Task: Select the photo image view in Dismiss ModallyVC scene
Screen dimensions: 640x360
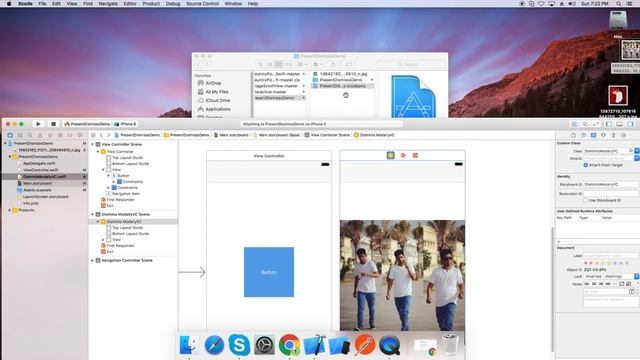Action: (402, 275)
